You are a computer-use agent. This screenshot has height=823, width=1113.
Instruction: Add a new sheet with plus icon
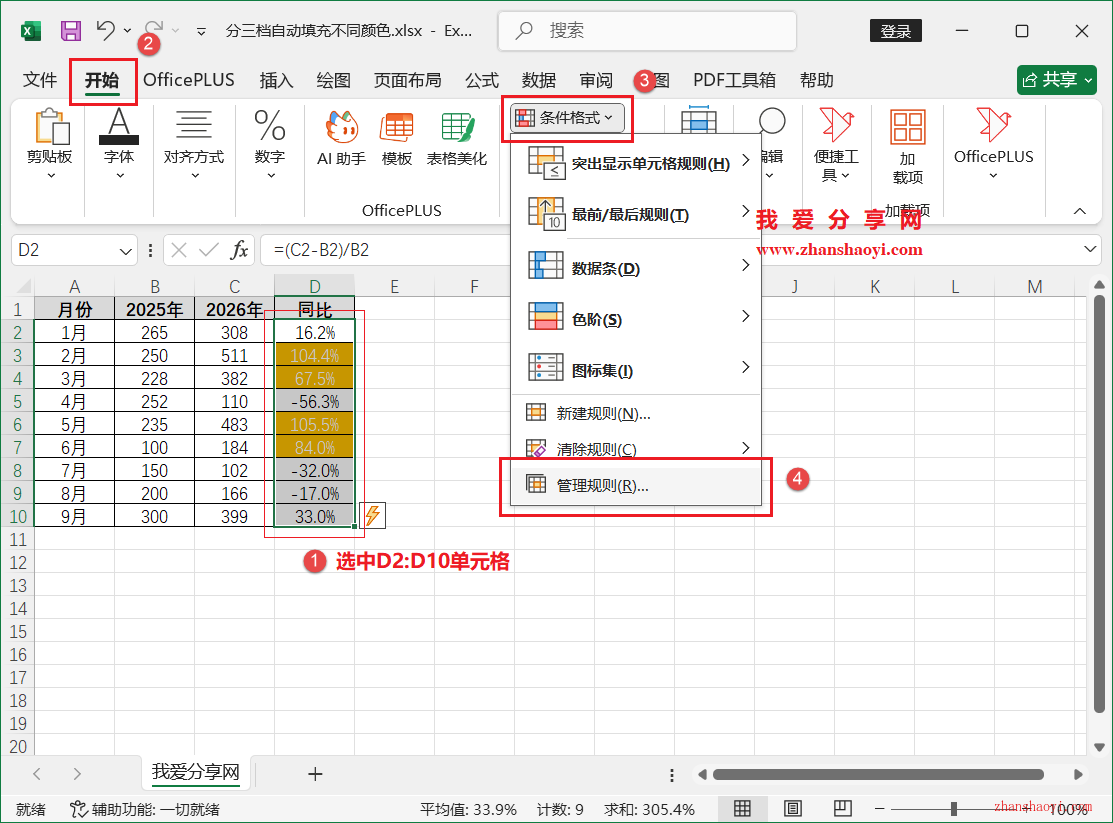(x=315, y=774)
